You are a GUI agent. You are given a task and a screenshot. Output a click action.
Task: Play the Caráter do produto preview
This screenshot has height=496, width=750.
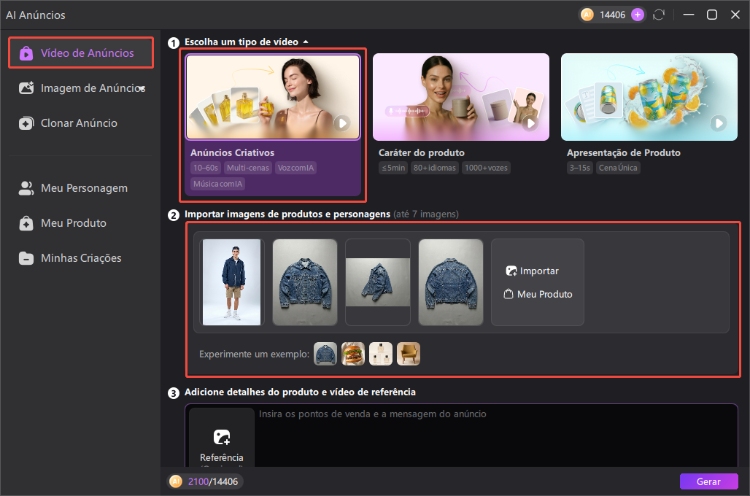[x=530, y=123]
